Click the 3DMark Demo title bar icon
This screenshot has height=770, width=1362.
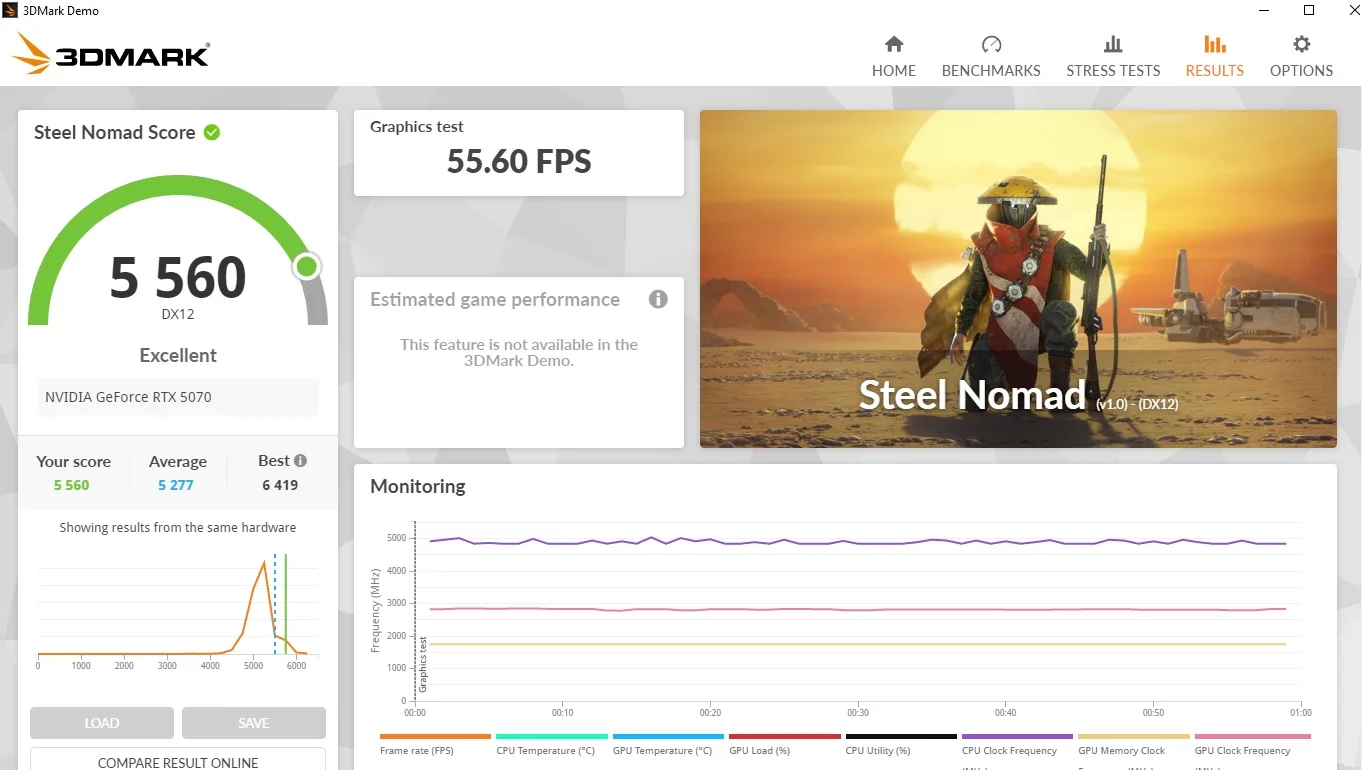[11, 11]
